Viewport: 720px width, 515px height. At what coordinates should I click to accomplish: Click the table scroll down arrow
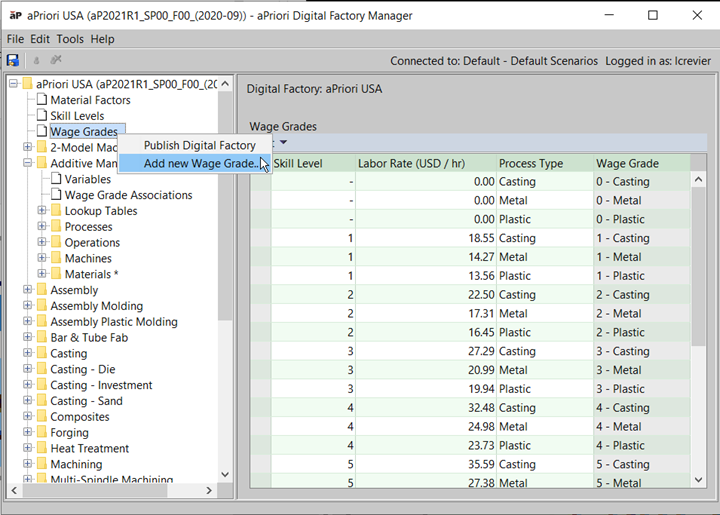tap(698, 480)
